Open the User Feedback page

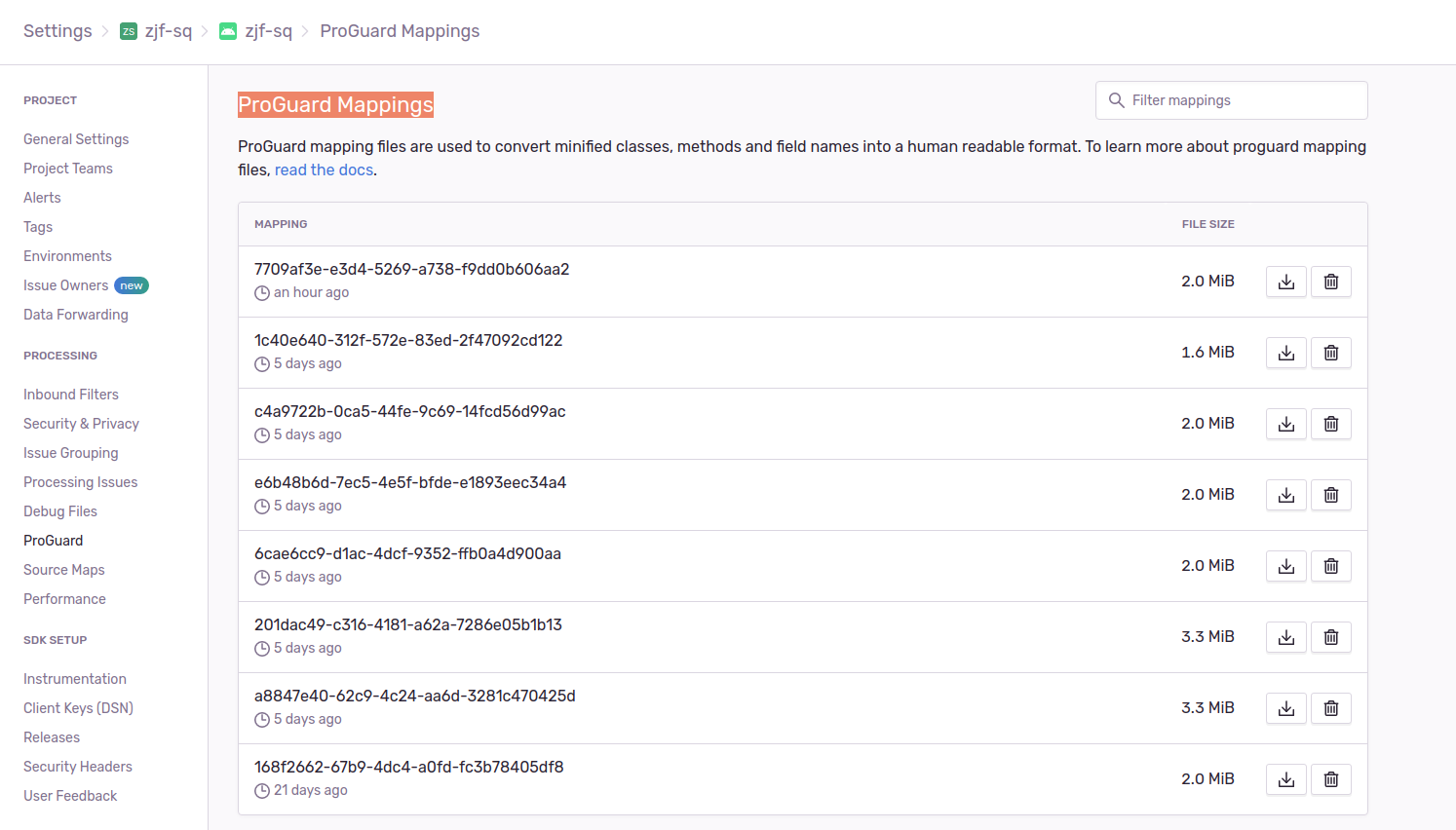pos(70,795)
